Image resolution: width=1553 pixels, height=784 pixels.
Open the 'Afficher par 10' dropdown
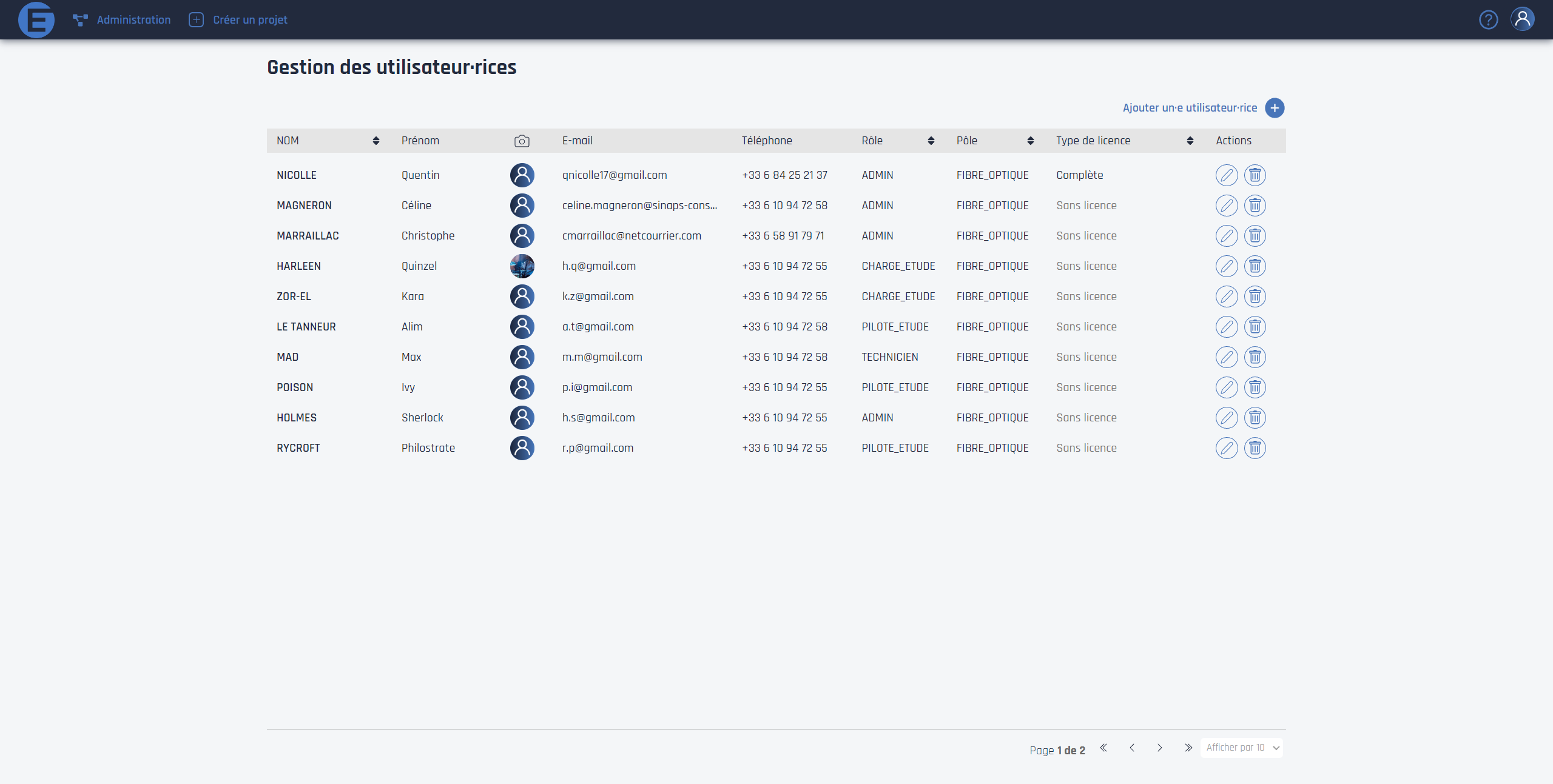pos(1242,748)
